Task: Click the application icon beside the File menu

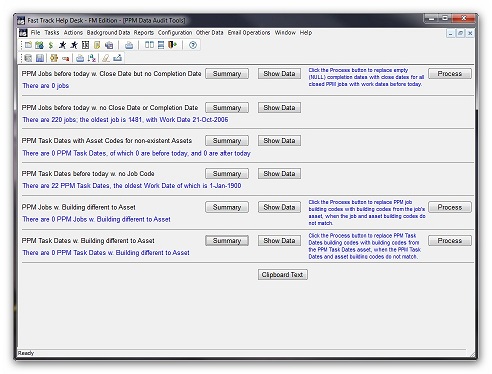Action: (x=23, y=33)
